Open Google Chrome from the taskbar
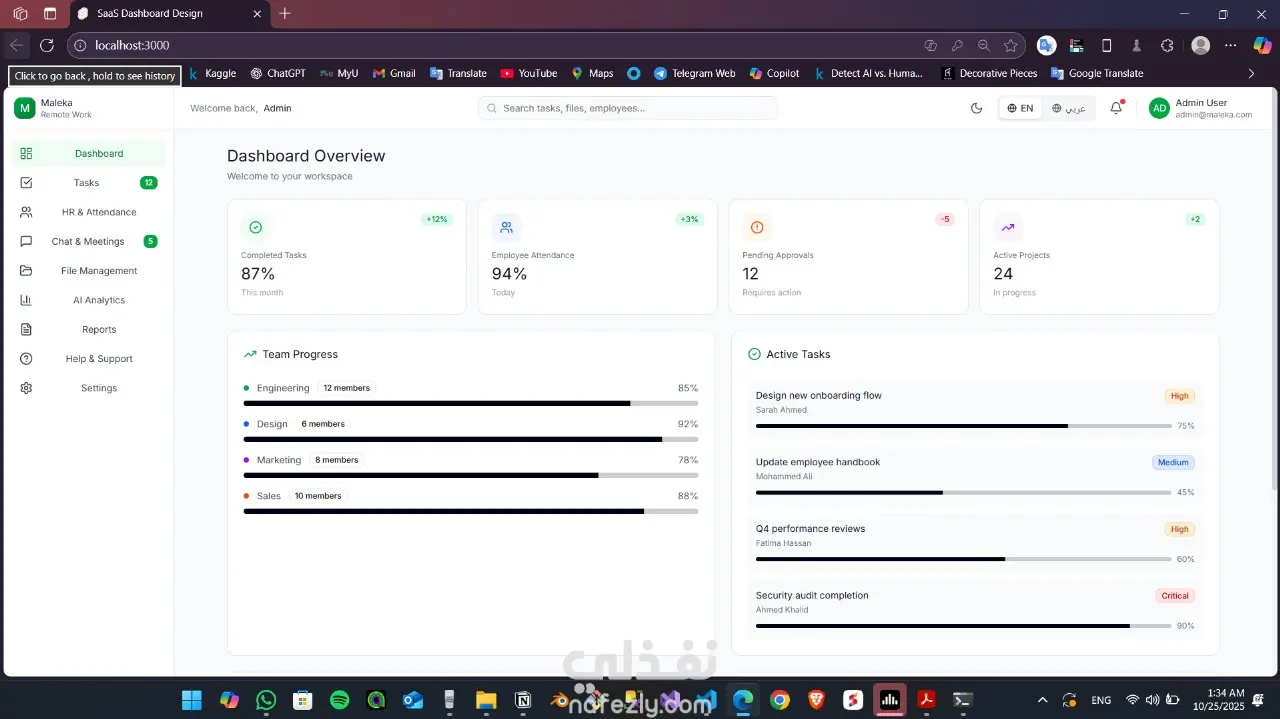This screenshot has height=719, width=1280. pyautogui.click(x=780, y=700)
